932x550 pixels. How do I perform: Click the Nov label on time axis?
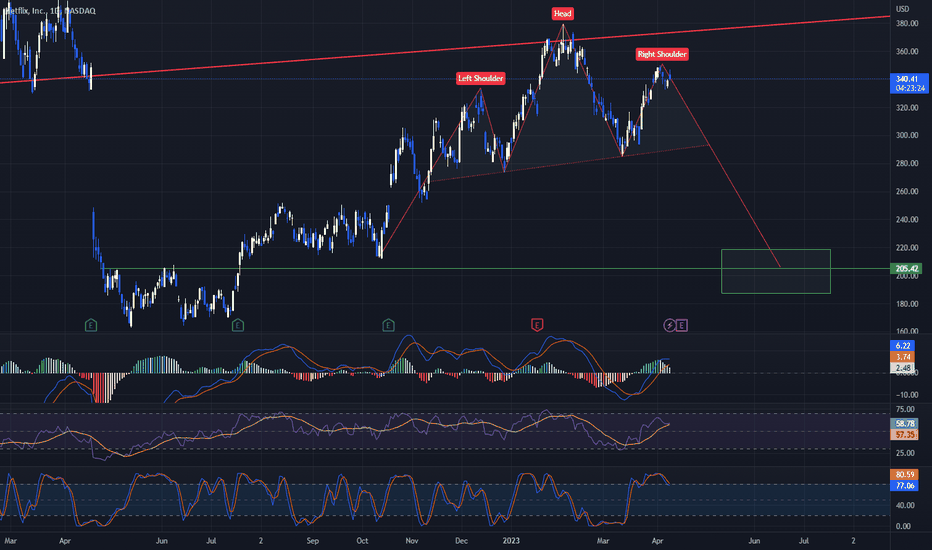coord(412,541)
